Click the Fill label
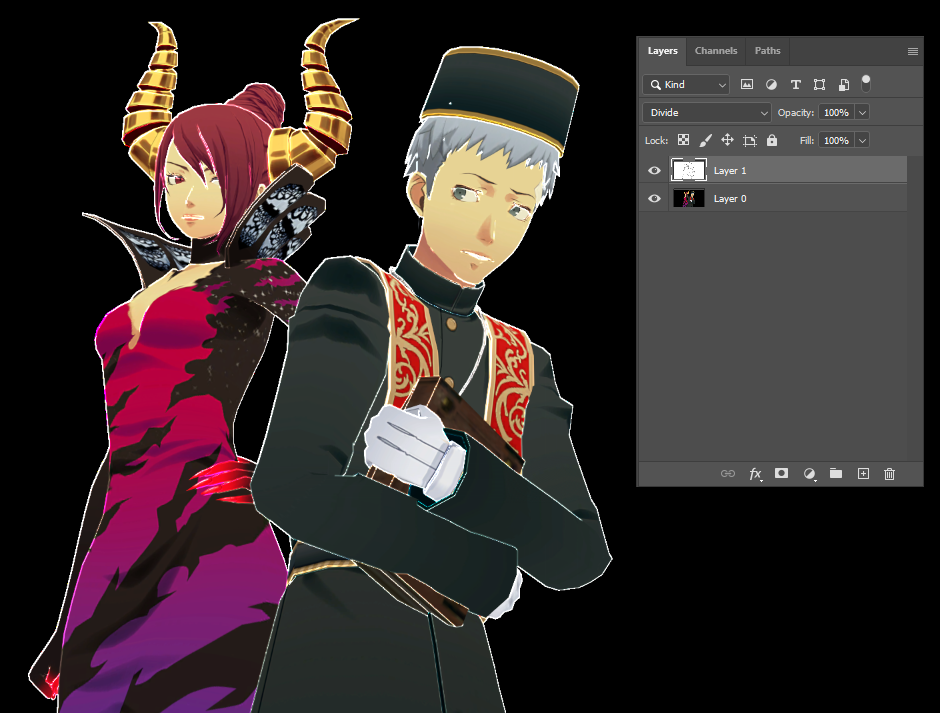The height and width of the screenshot is (713, 940). tap(806, 140)
